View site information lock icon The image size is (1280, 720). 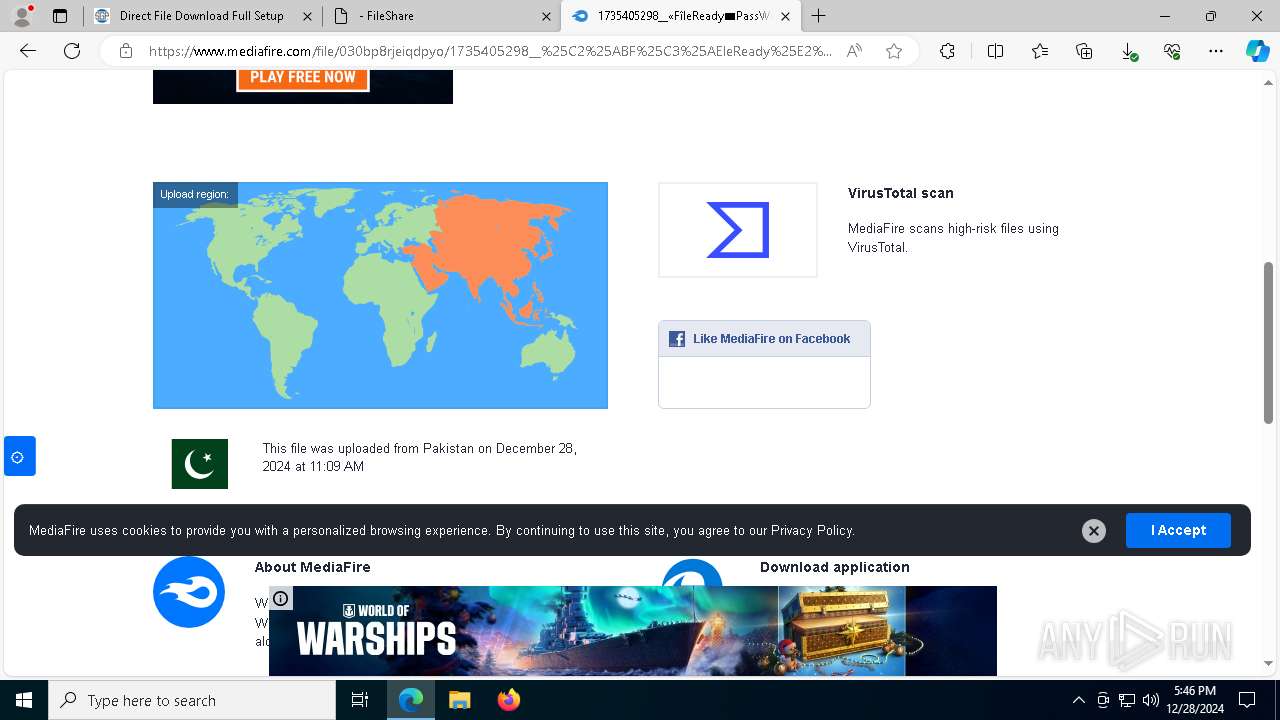point(125,51)
